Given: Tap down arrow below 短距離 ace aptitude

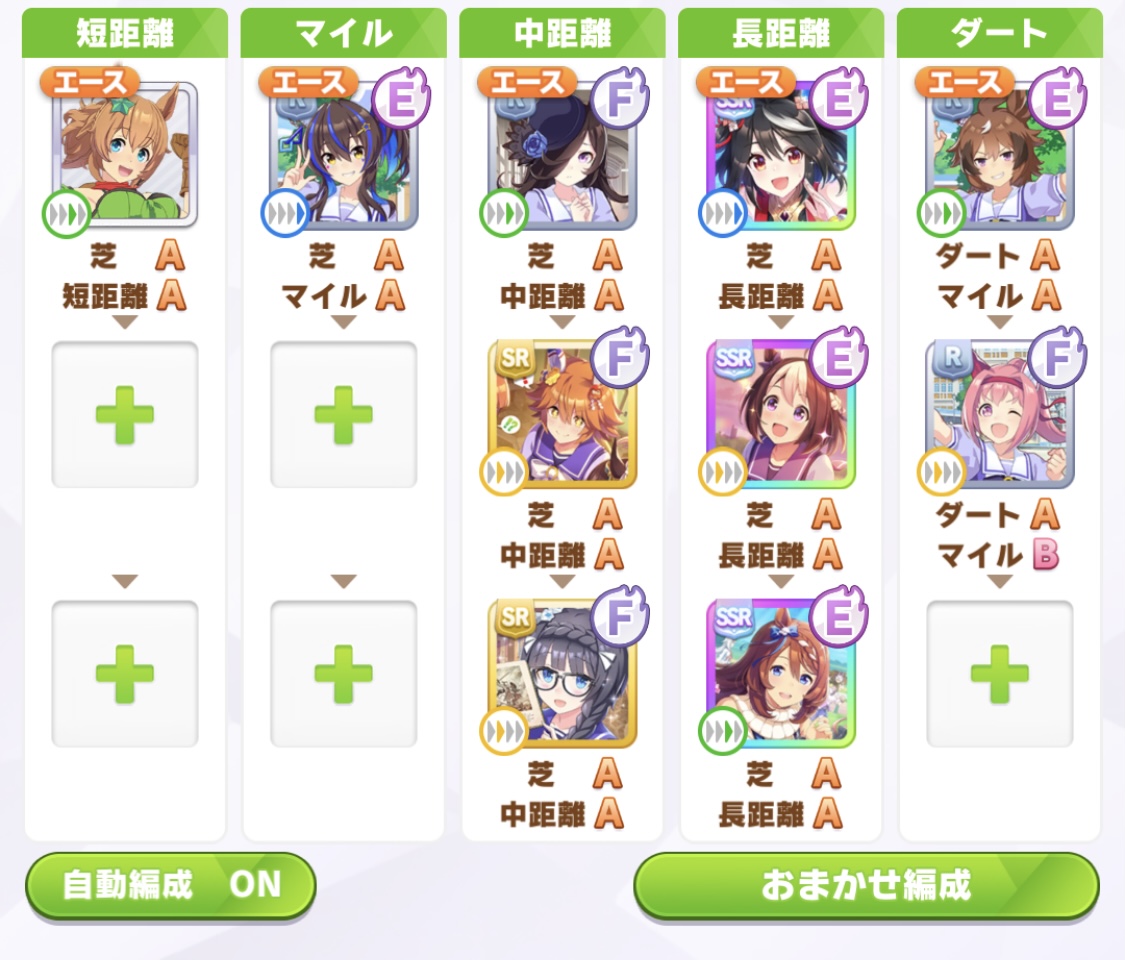Looking at the screenshot, I should (125, 323).
